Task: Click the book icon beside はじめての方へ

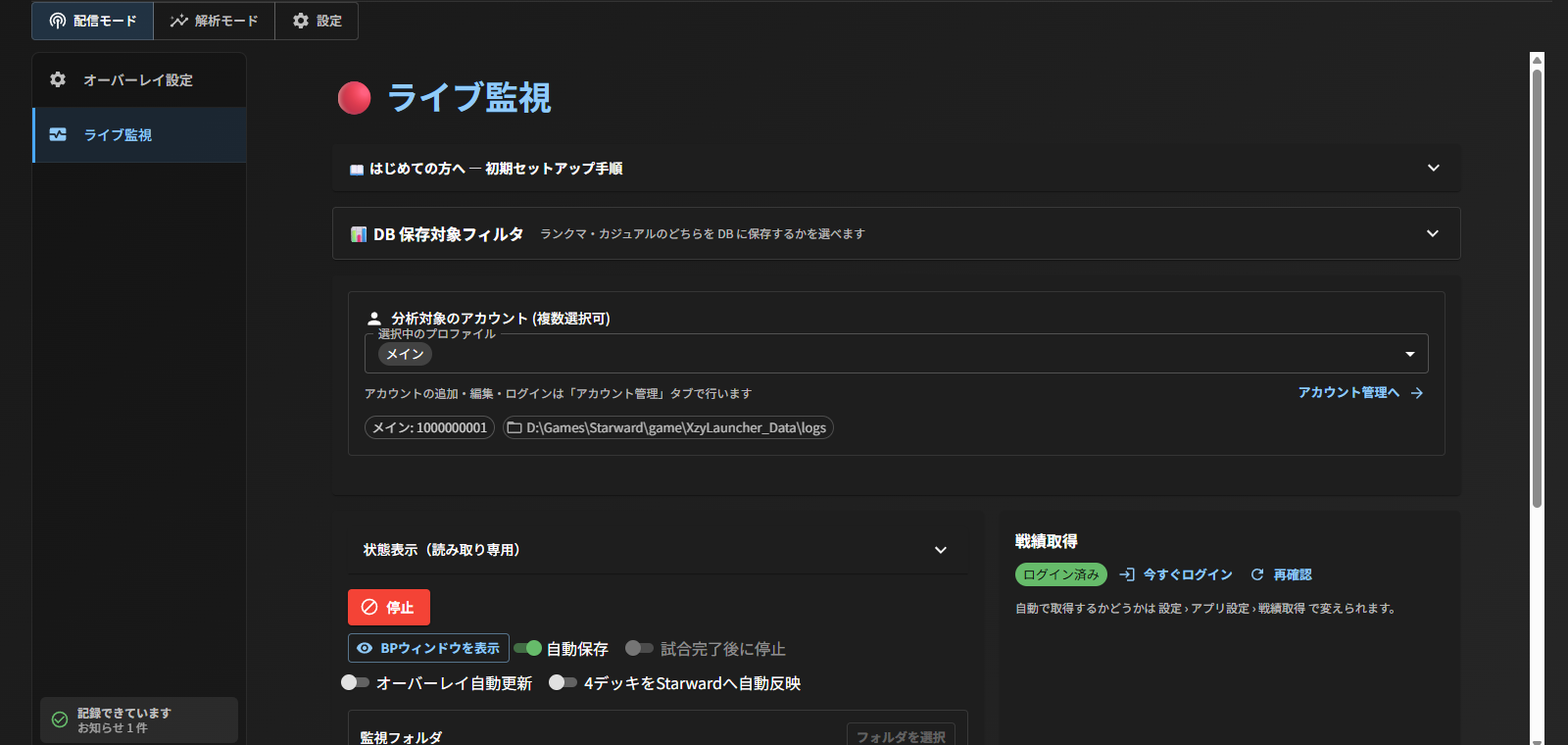Action: point(357,170)
